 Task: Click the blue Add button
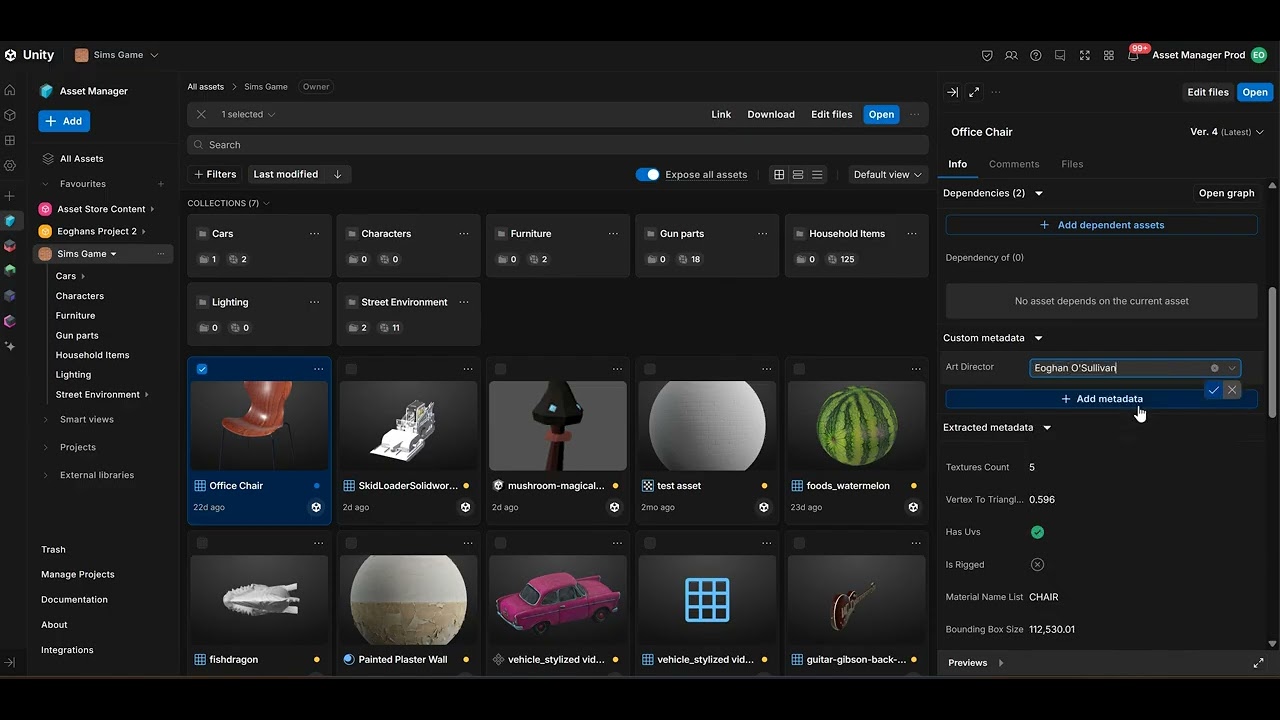tap(64, 121)
